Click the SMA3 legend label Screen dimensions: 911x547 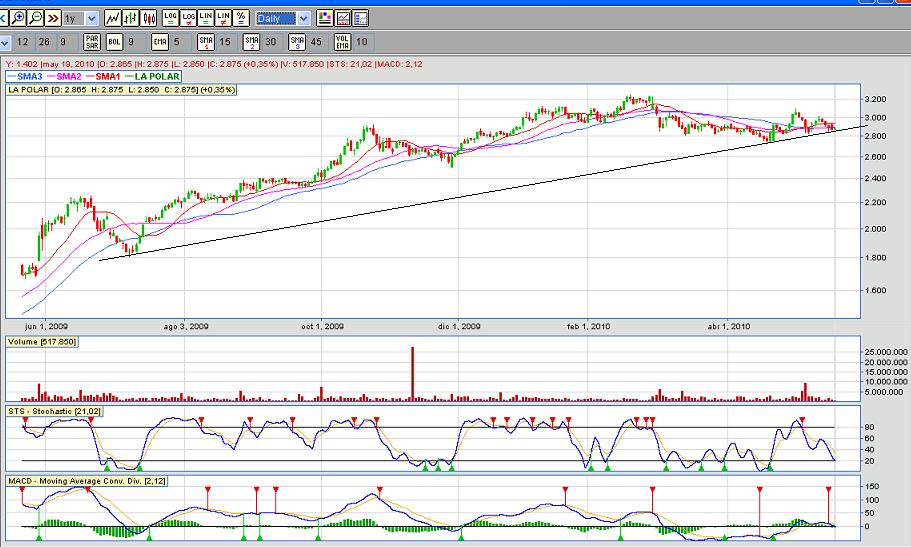[28, 76]
